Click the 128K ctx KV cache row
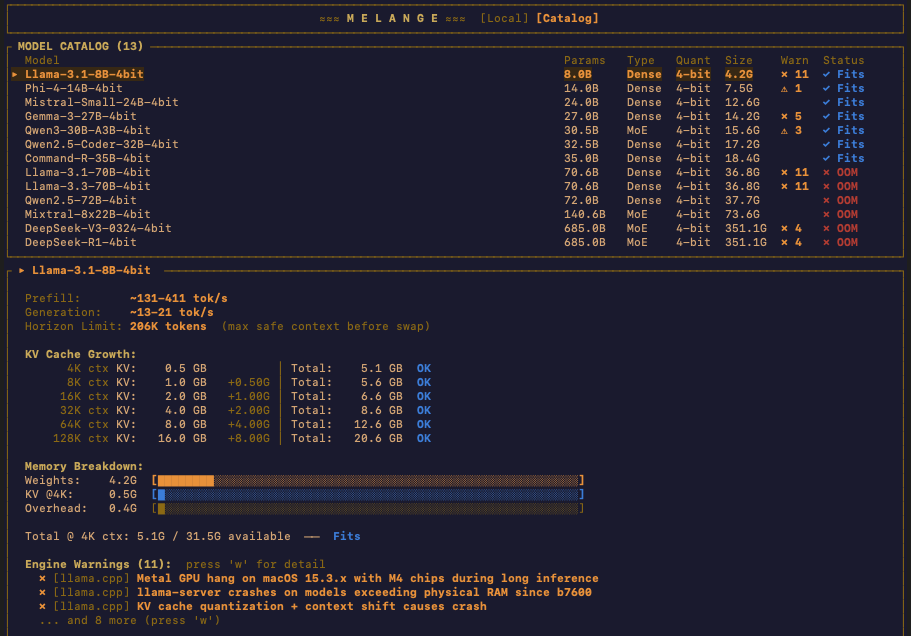 tap(230, 438)
